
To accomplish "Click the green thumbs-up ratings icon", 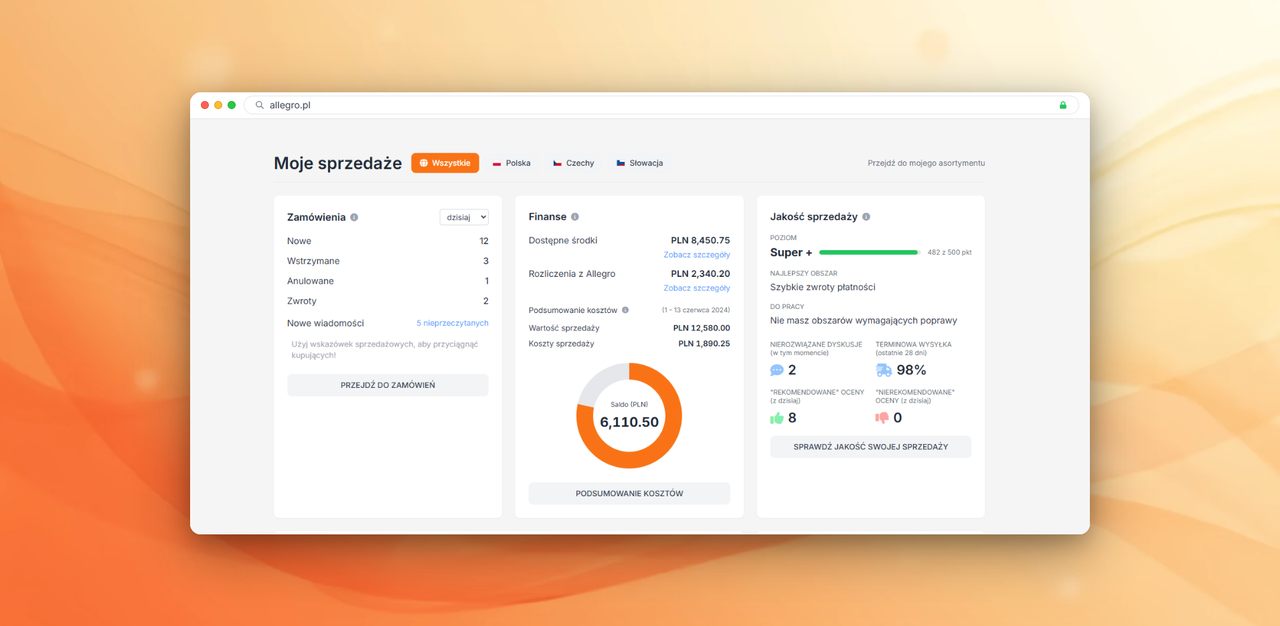I will coord(777,418).
